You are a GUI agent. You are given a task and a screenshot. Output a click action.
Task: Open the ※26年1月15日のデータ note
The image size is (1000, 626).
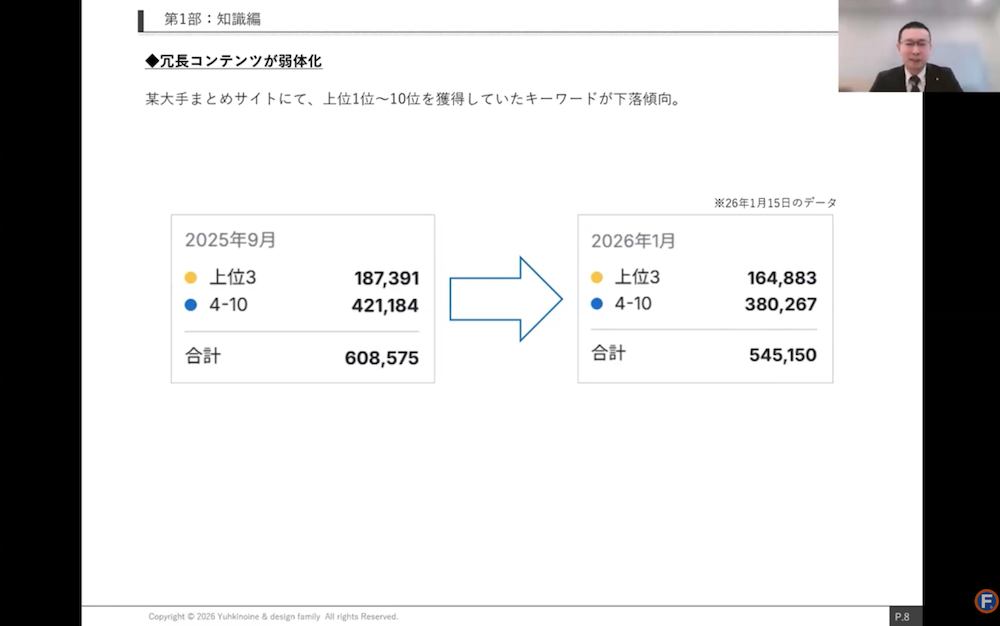click(x=776, y=202)
